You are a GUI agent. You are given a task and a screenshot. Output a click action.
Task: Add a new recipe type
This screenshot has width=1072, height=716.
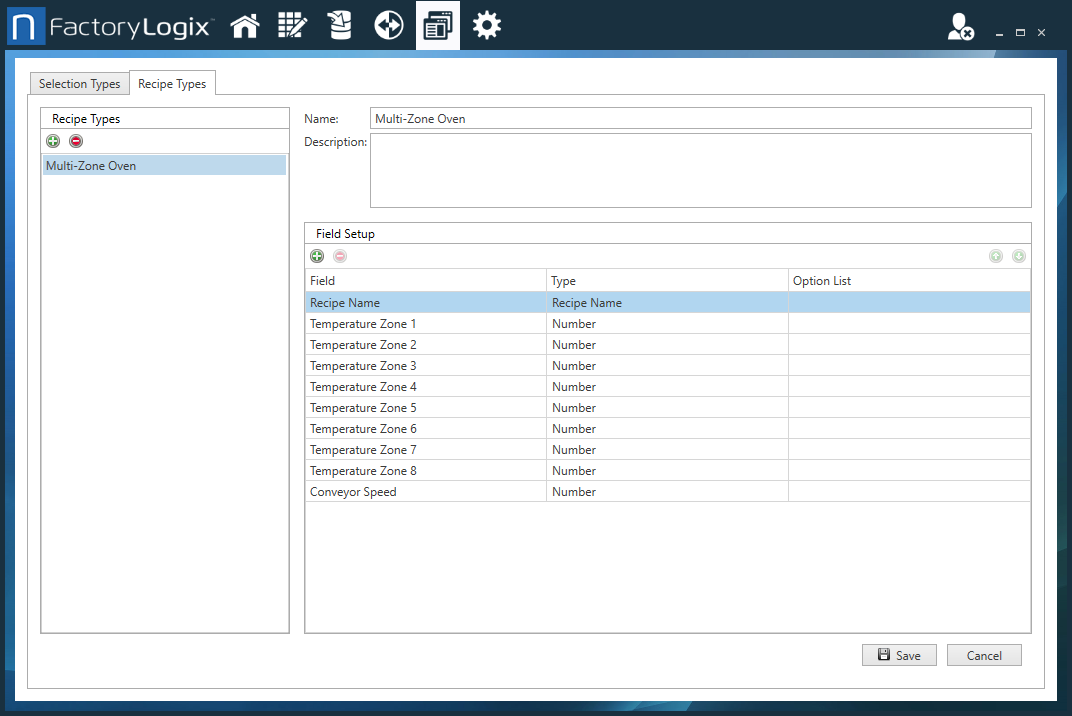pyautogui.click(x=53, y=141)
